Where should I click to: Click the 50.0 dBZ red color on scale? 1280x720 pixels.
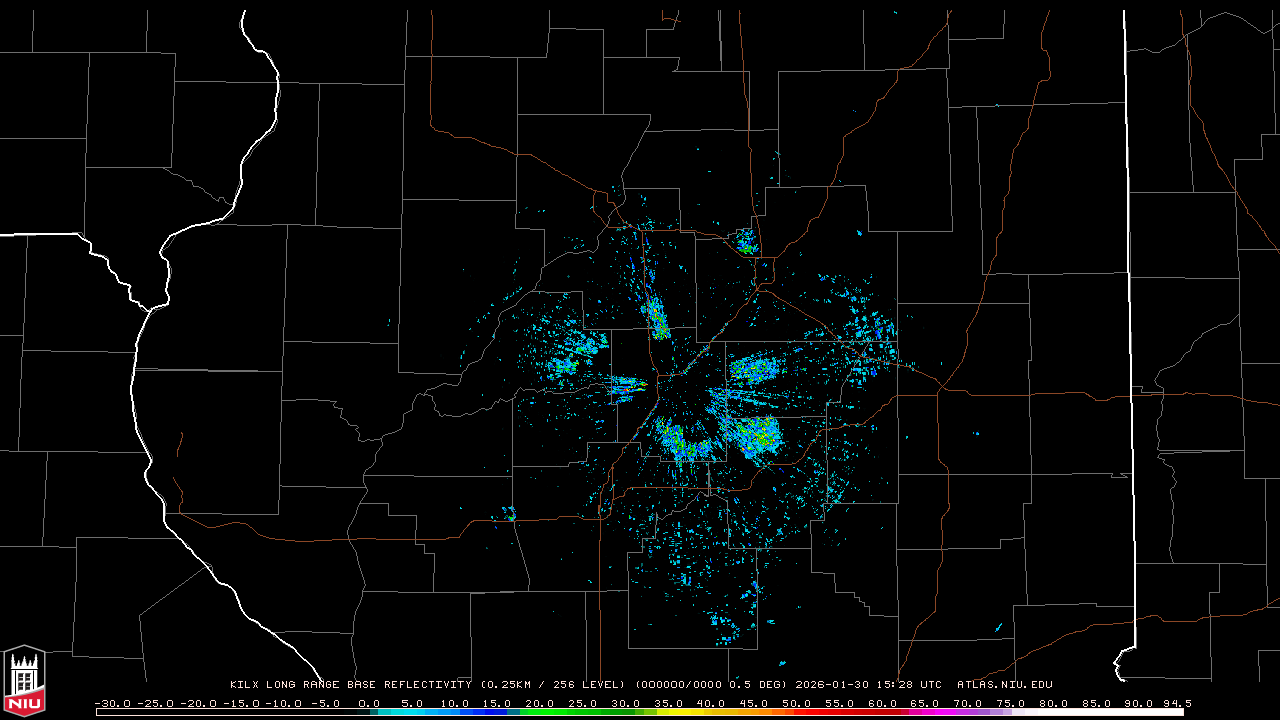(797, 712)
